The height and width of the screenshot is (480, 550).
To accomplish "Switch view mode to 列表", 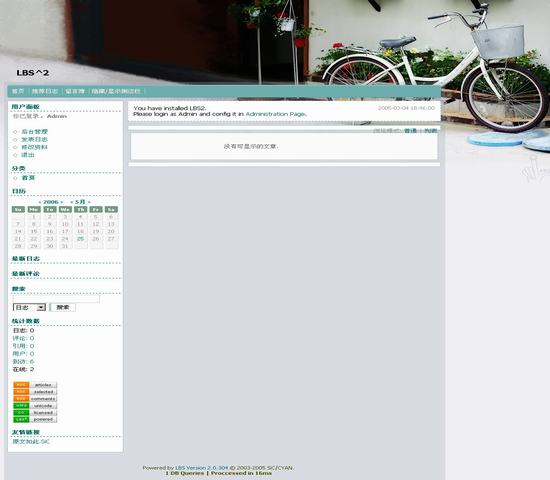I will [x=431, y=131].
